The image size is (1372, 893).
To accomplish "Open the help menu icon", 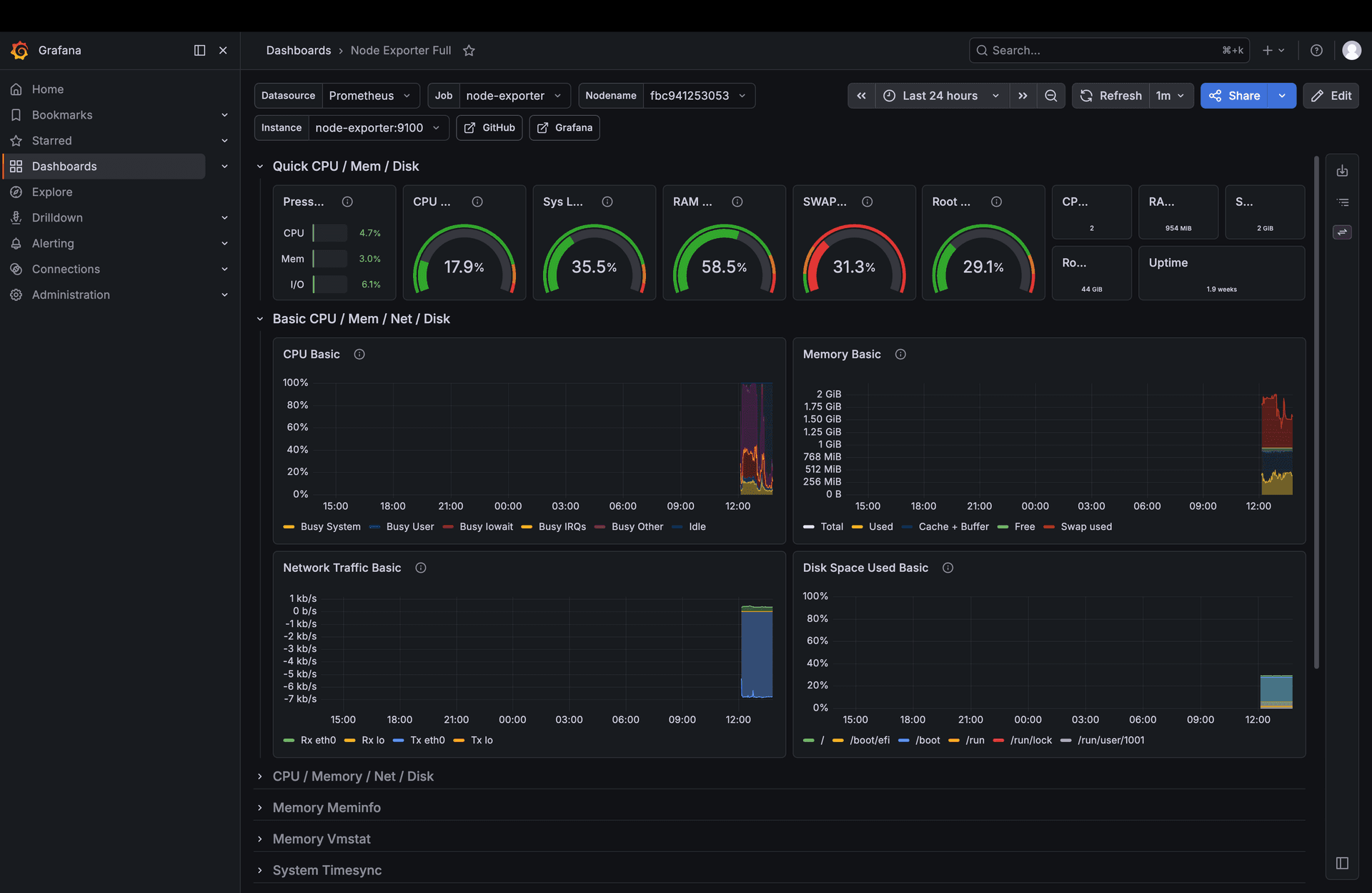I will 1316,50.
